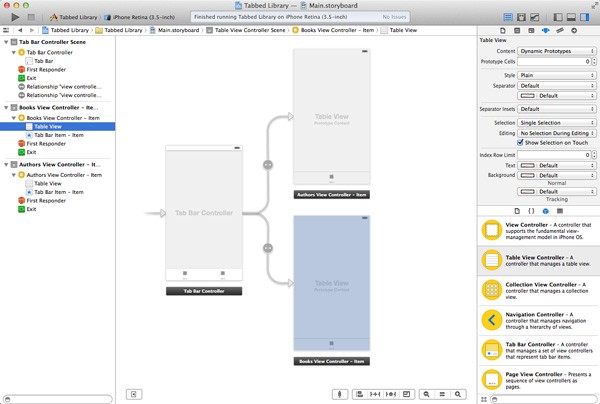The image size is (600, 404).
Task: Select Authors View Controller - Item scene label
Action: tap(331, 195)
